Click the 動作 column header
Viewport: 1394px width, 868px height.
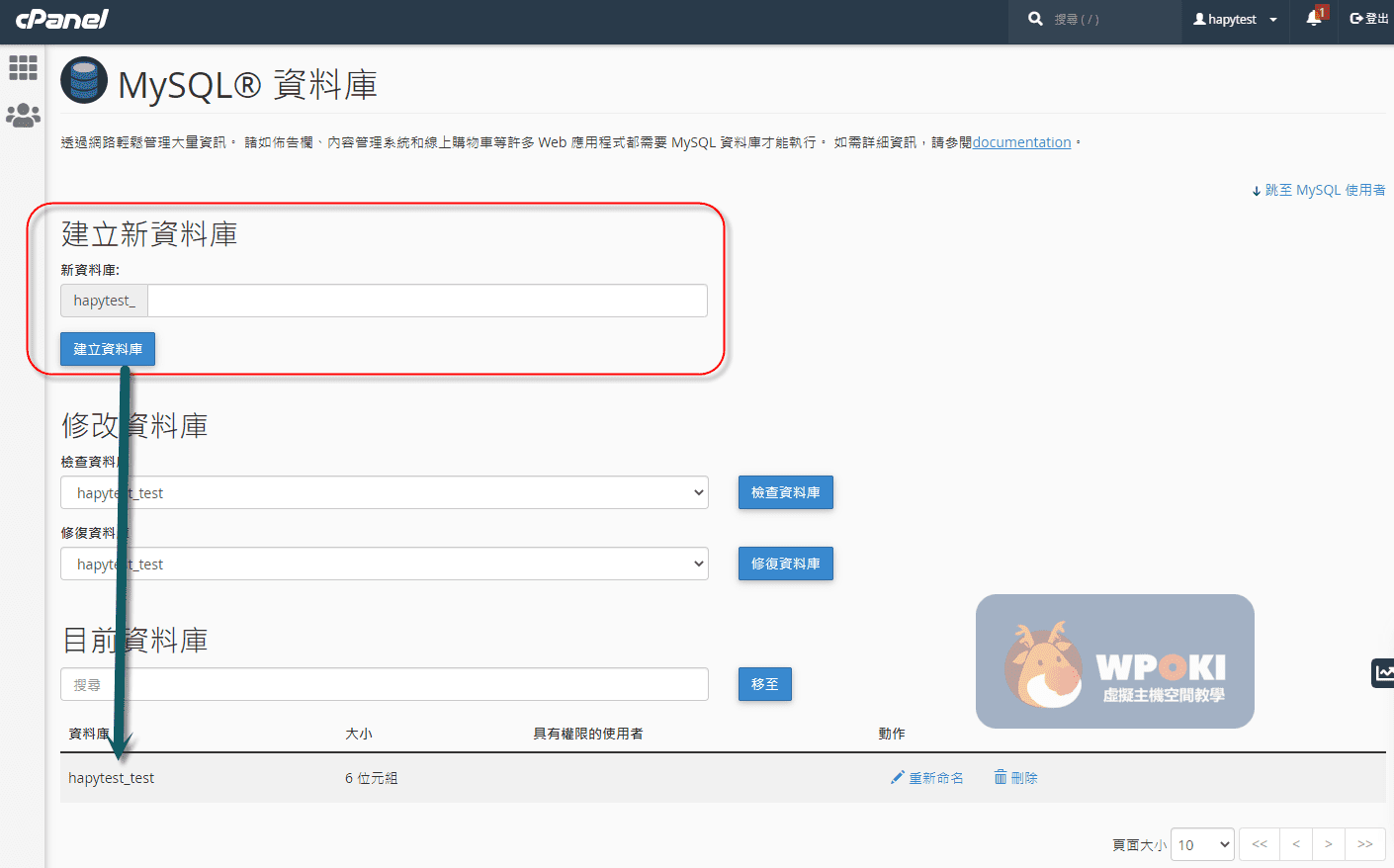(892, 734)
